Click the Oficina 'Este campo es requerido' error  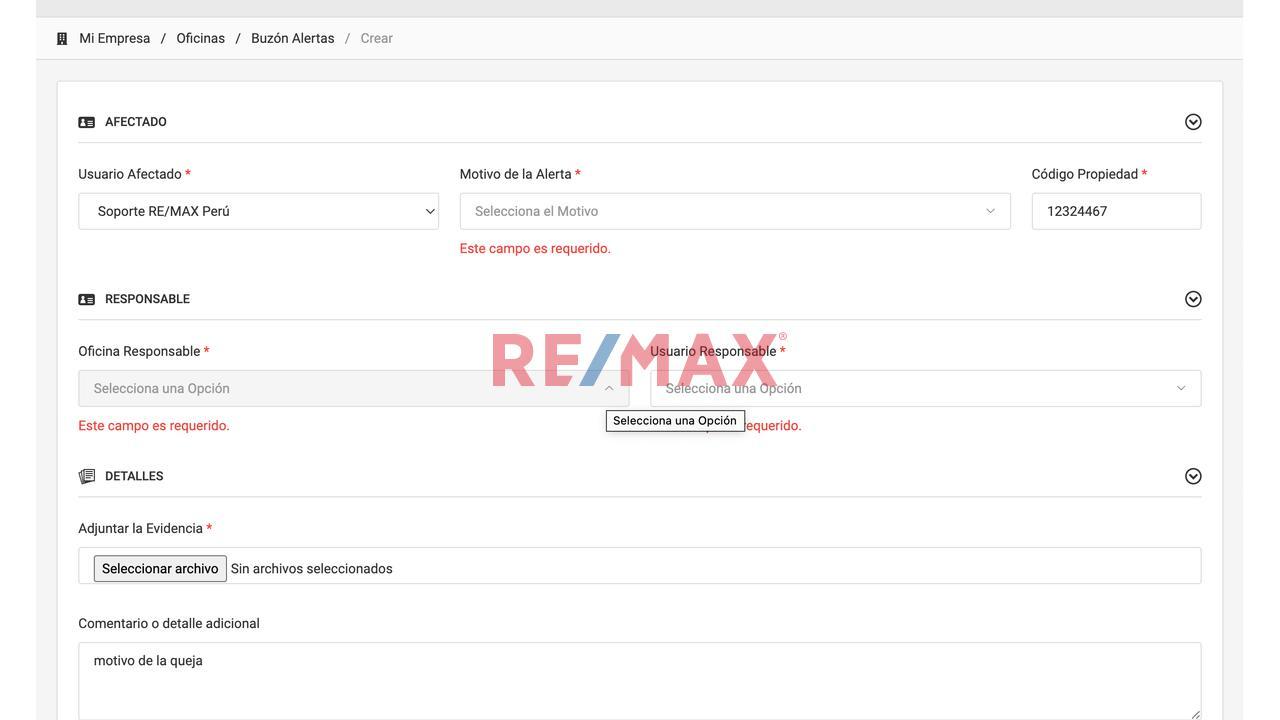tap(154, 425)
